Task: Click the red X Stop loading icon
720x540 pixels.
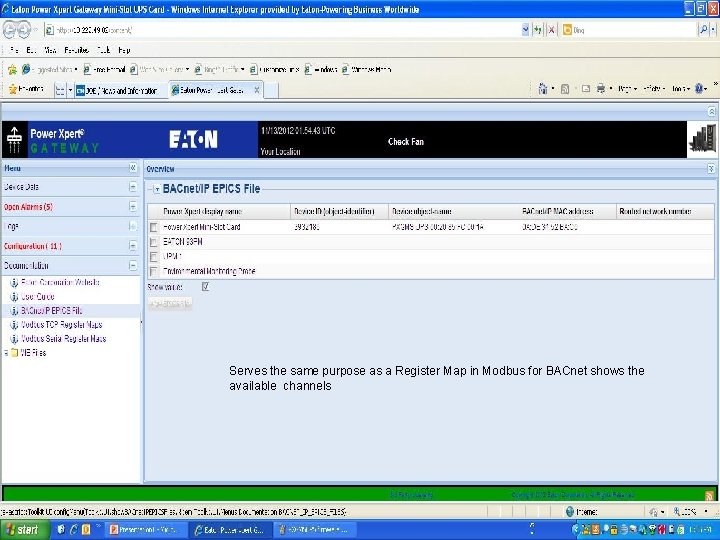Action: click(x=551, y=30)
